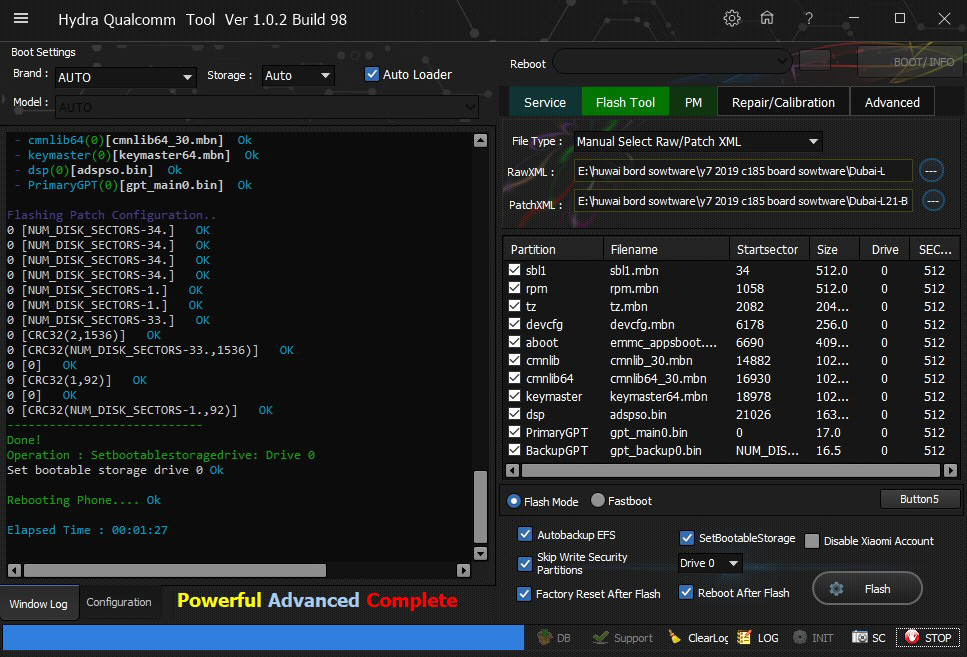Click the Filename column header

pos(666,249)
